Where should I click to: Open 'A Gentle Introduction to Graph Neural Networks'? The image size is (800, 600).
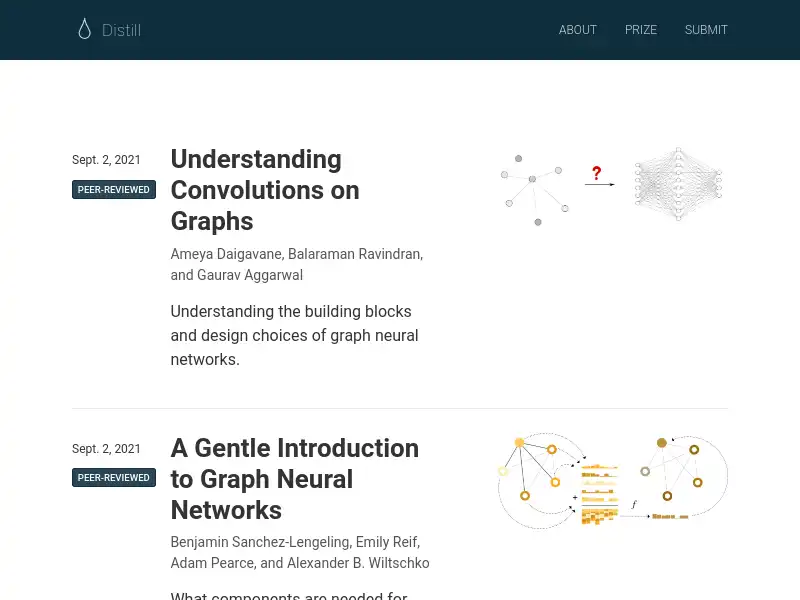tap(294, 479)
